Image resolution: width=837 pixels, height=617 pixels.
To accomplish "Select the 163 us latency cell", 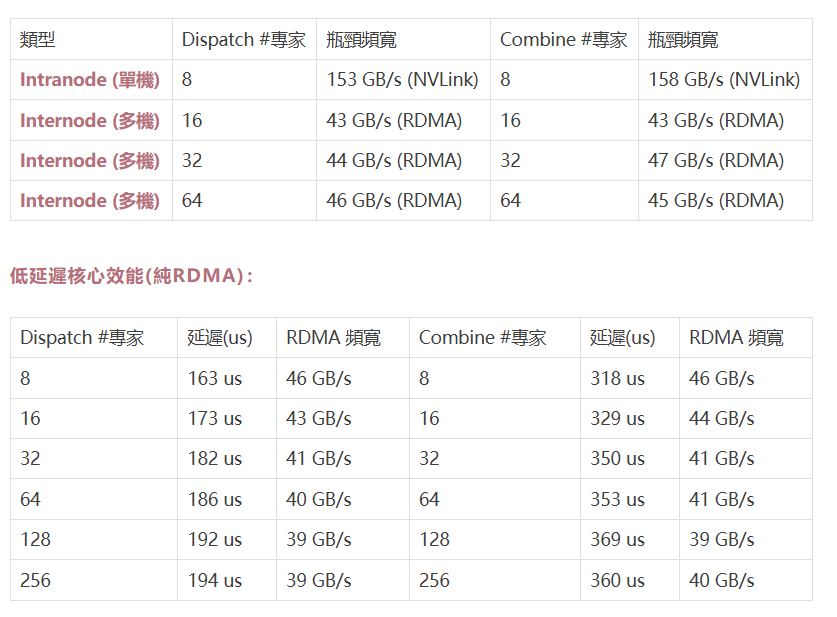I will tap(215, 379).
